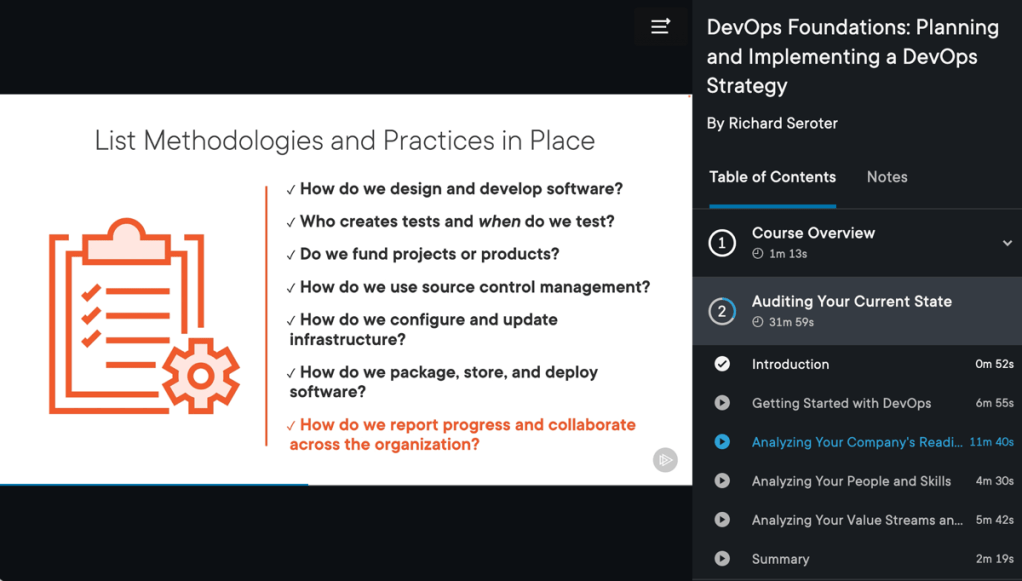This screenshot has height=581, width=1022.
Task: Click the module 2 circle progress indicator
Action: click(722, 311)
